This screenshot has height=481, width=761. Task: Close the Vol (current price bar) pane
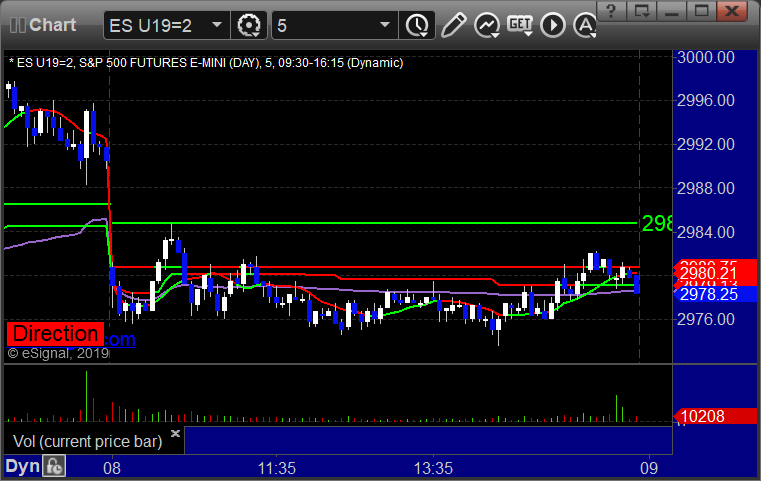point(175,433)
